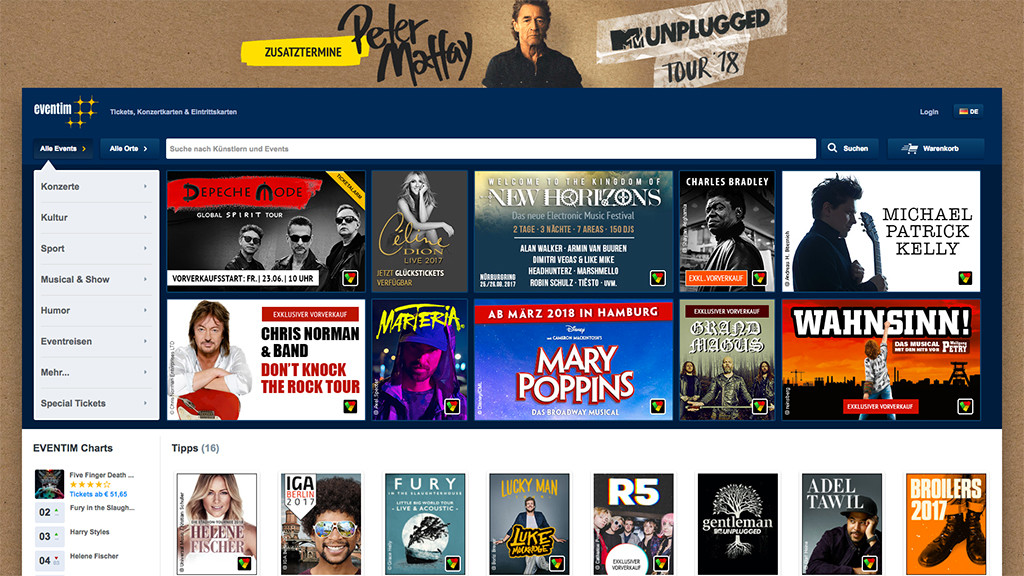Click the ticket badge on New Horizons tile

tap(658, 278)
